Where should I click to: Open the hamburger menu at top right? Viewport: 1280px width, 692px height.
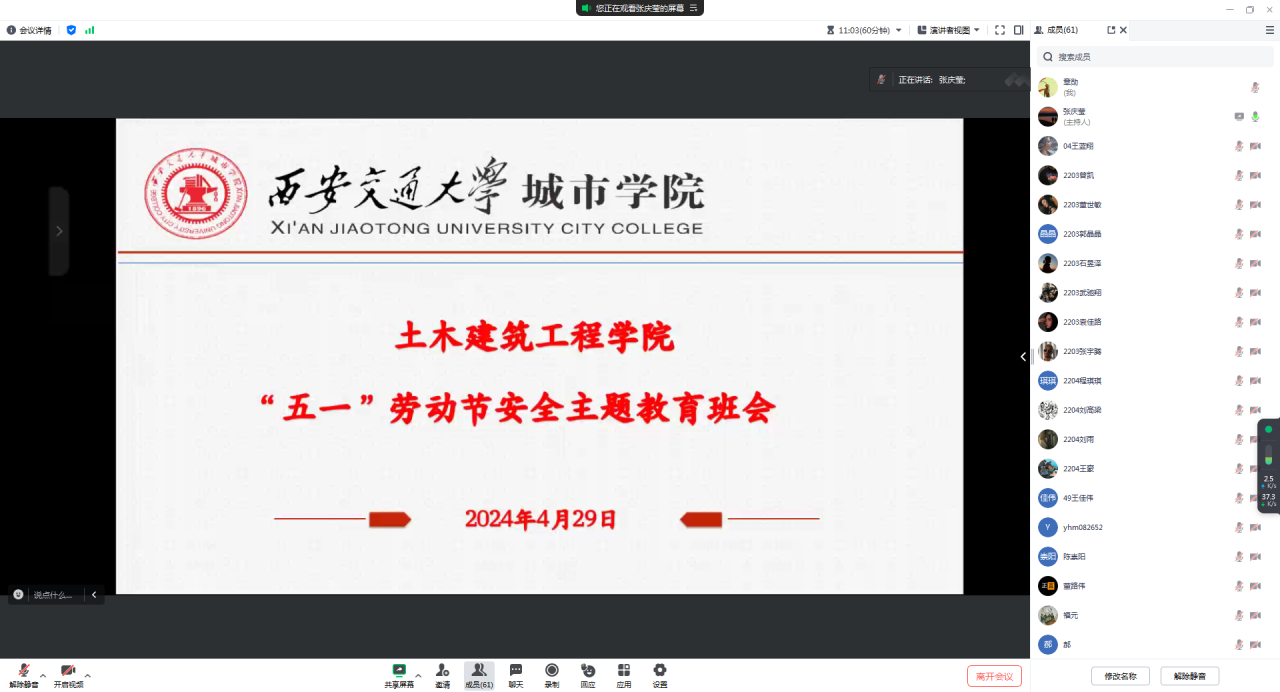1270,30
